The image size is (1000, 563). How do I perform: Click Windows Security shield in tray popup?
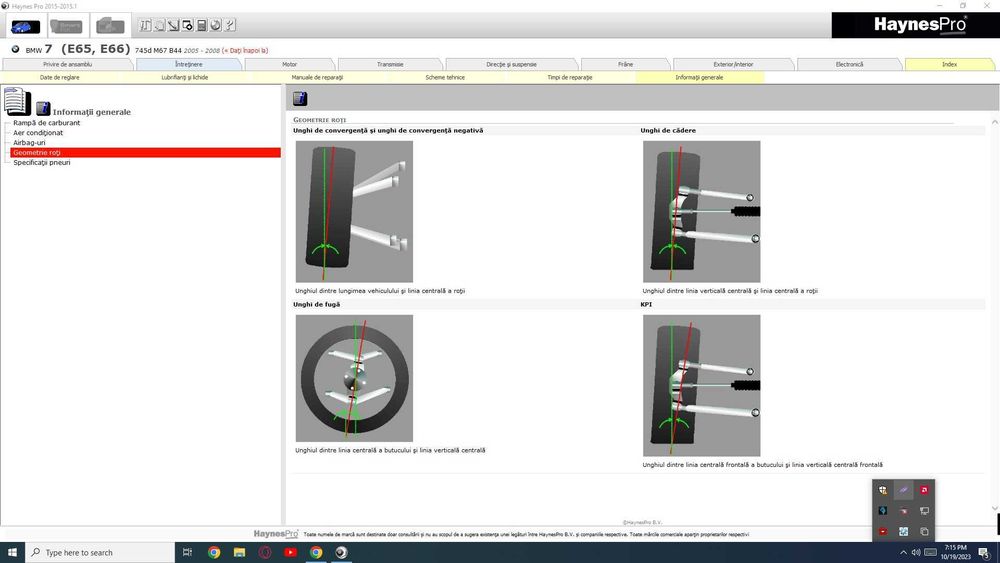coord(883,490)
